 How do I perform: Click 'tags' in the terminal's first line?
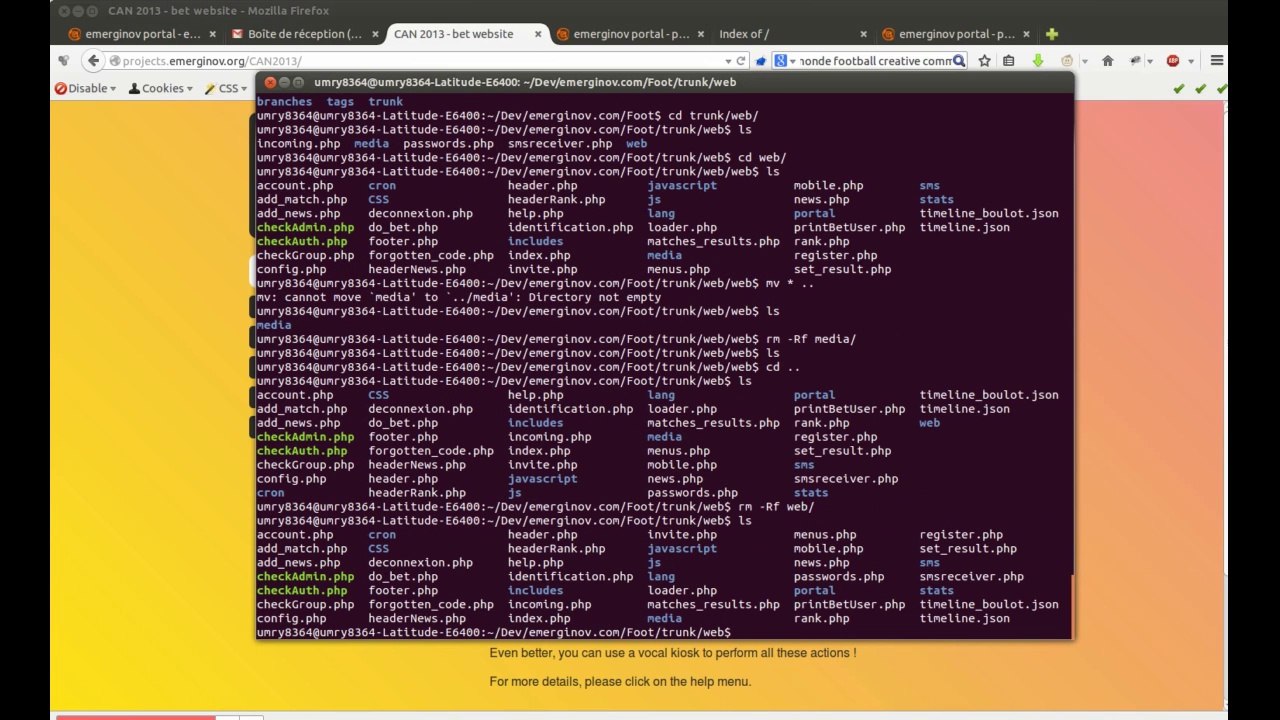[340, 101]
